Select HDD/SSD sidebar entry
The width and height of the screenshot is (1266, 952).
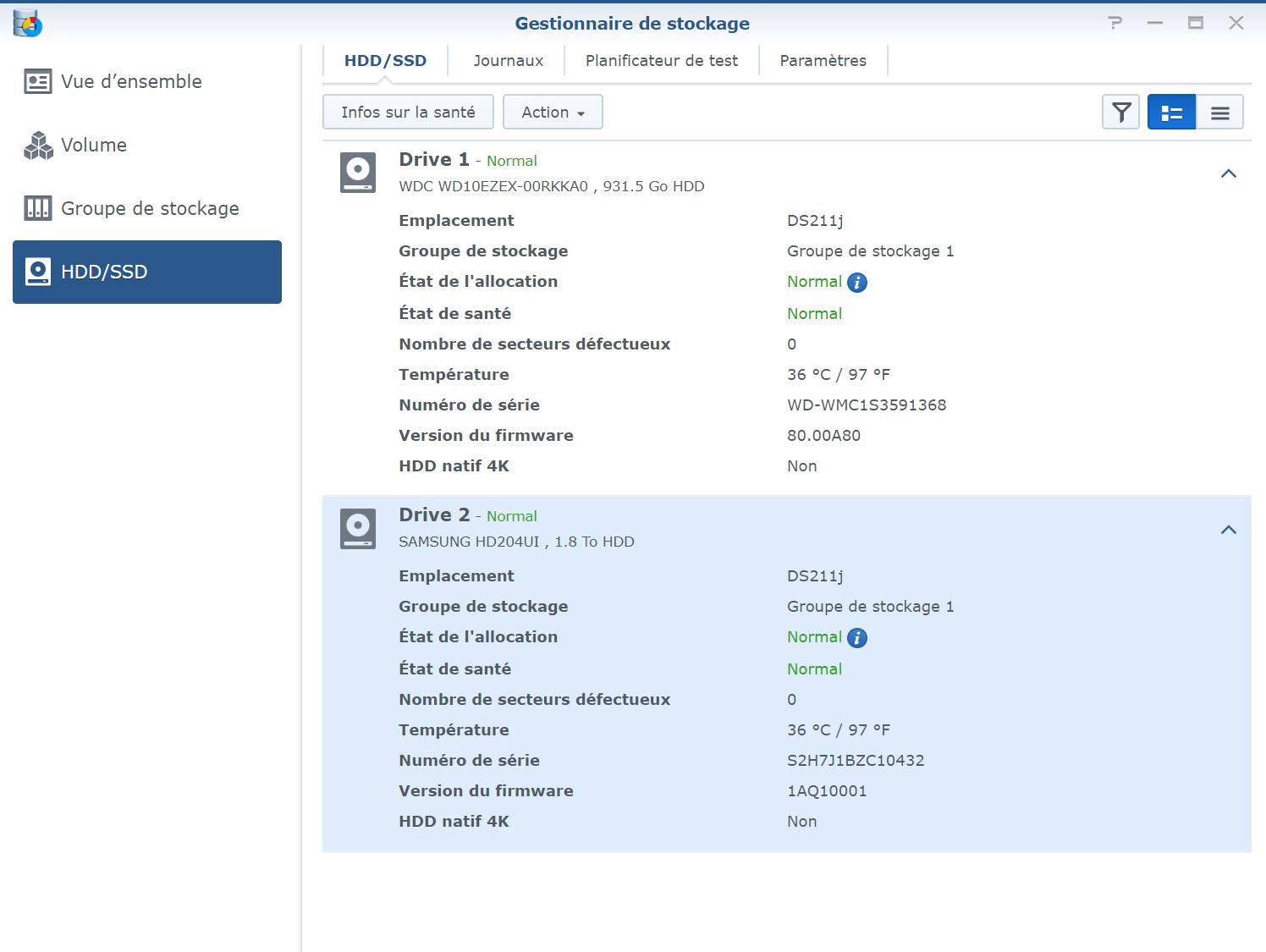(x=147, y=272)
